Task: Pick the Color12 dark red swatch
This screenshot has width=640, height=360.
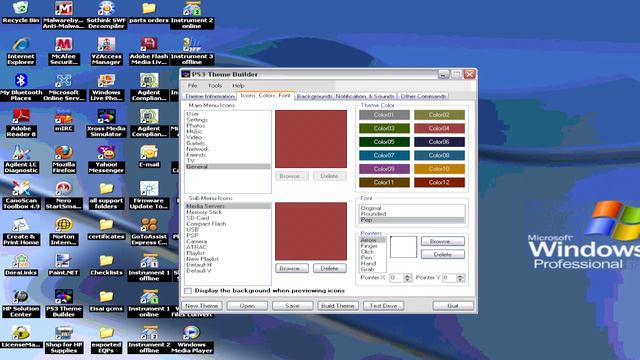Action: click(439, 182)
